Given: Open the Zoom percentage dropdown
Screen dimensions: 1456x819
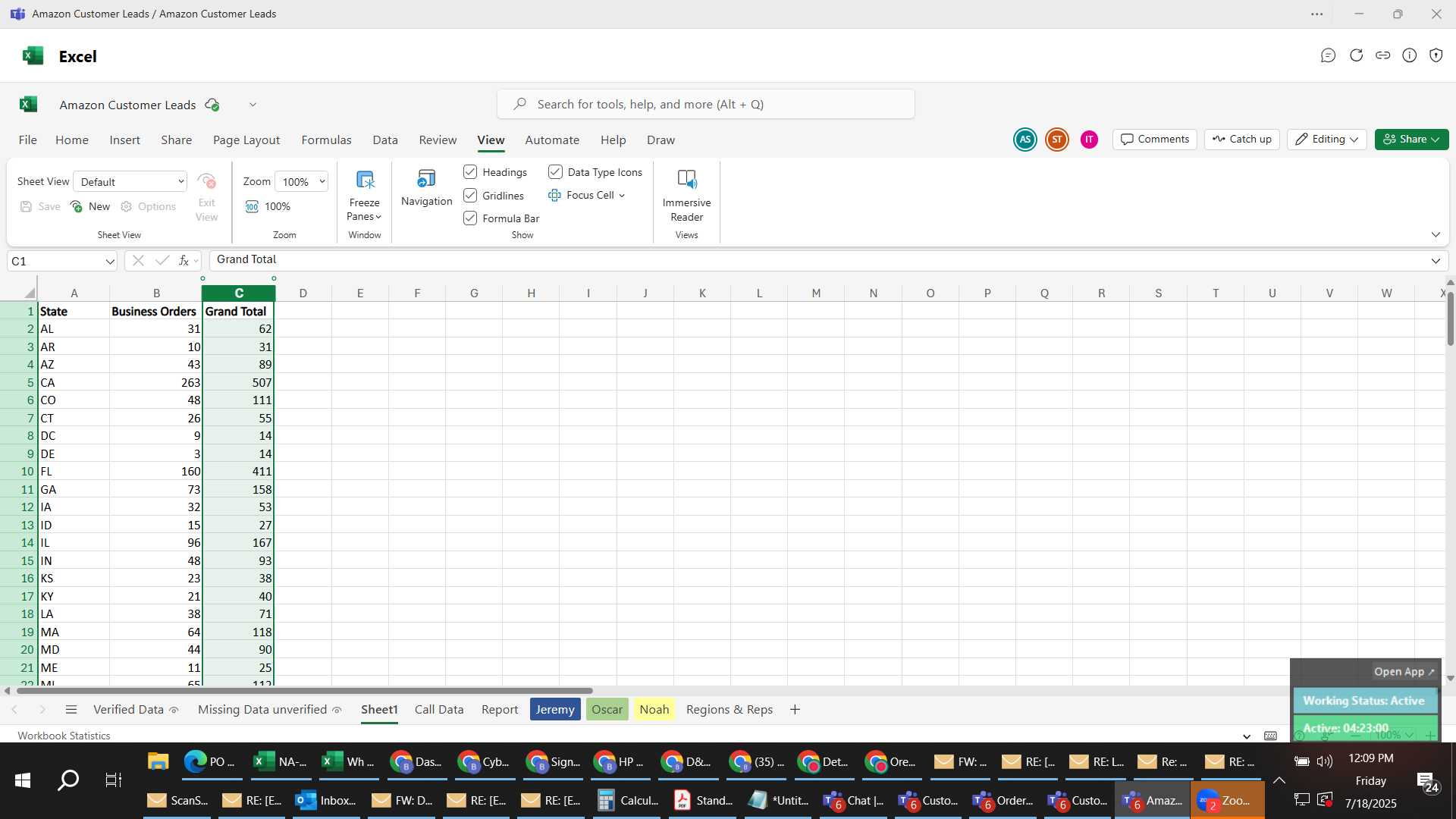Looking at the screenshot, I should 301,181.
